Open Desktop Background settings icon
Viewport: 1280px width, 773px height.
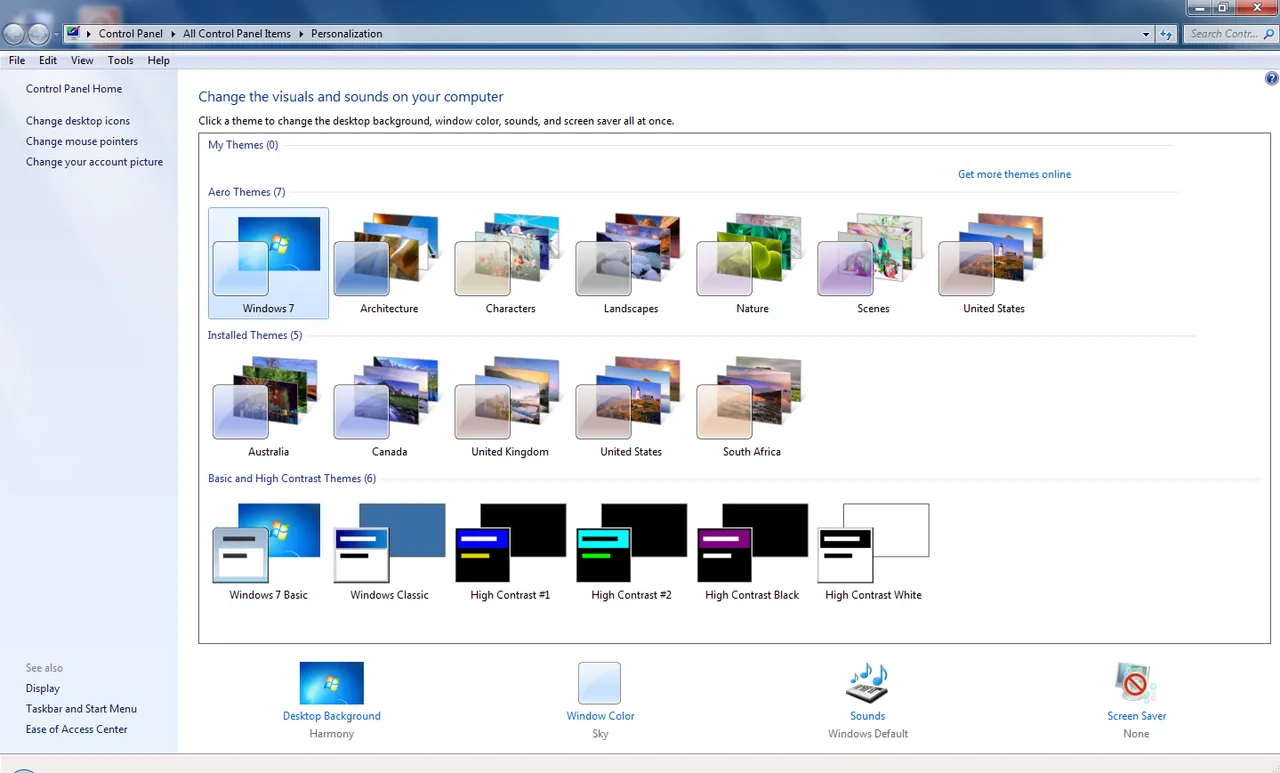tap(332, 683)
